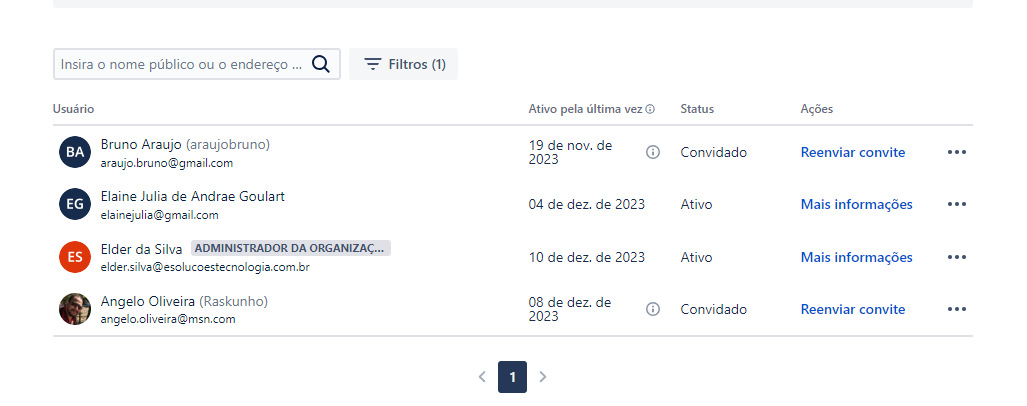
Task: Resend invite to Bruno Araujo
Action: coord(852,152)
